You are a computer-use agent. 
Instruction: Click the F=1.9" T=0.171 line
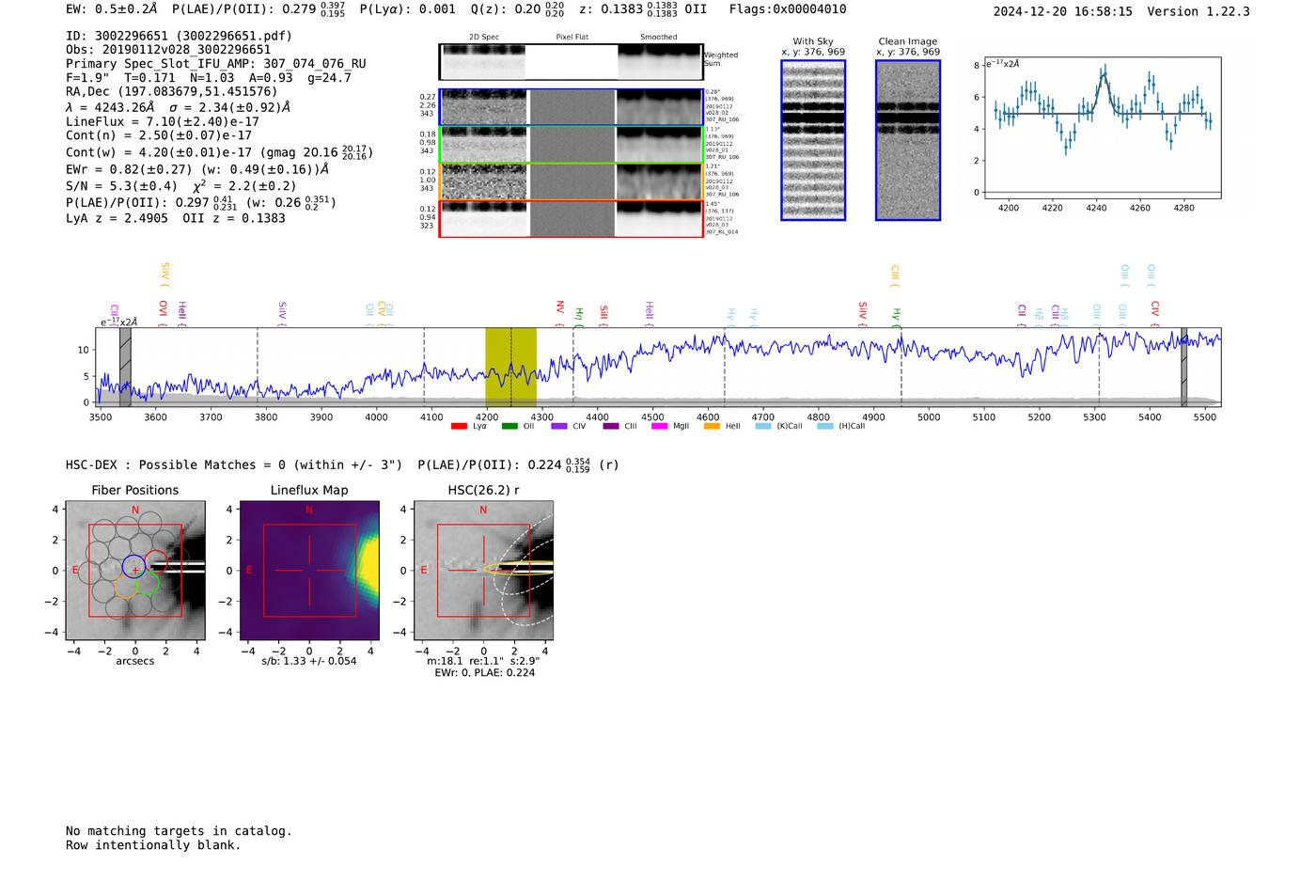(x=209, y=78)
